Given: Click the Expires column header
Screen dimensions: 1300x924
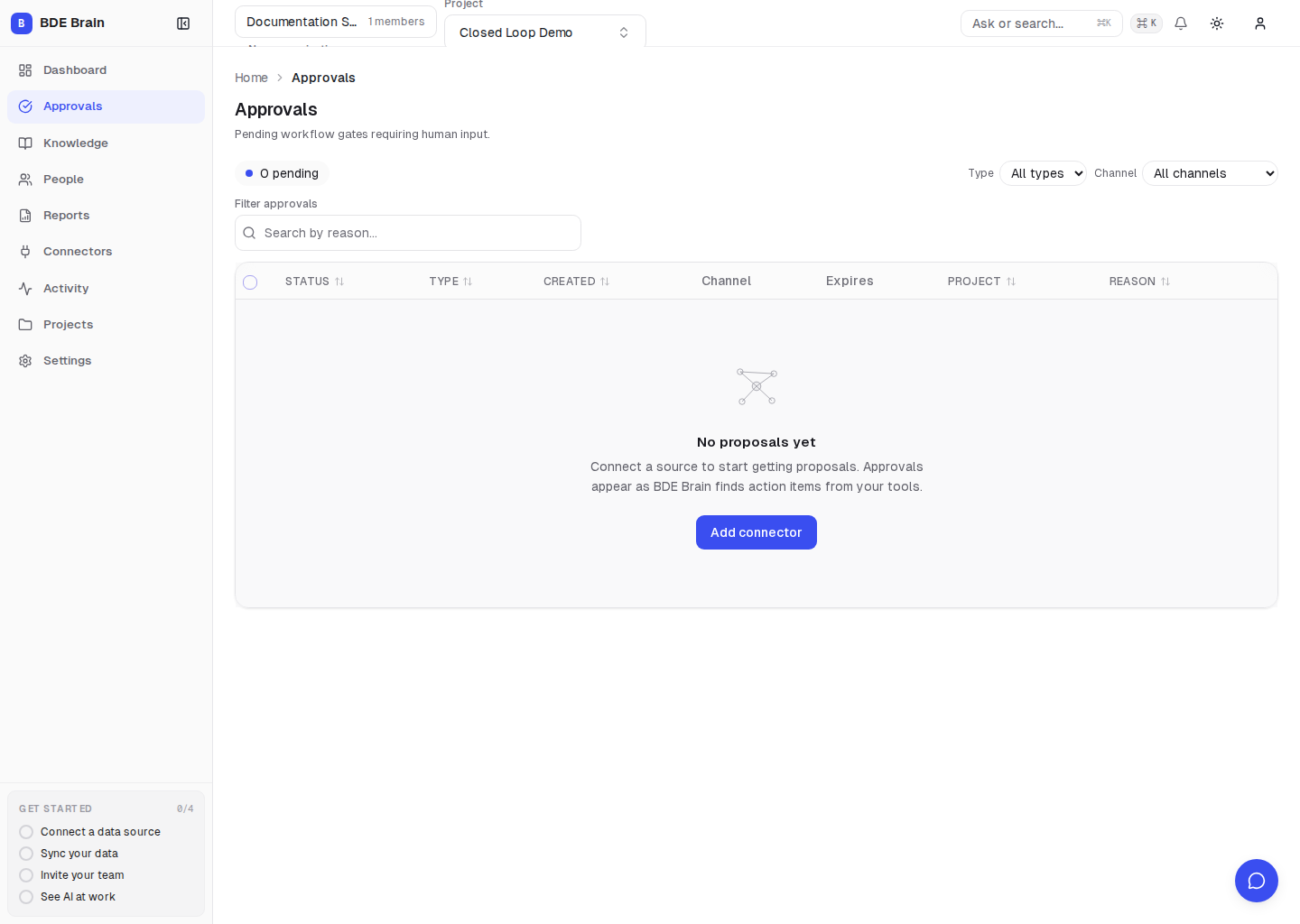Looking at the screenshot, I should coord(850,282).
